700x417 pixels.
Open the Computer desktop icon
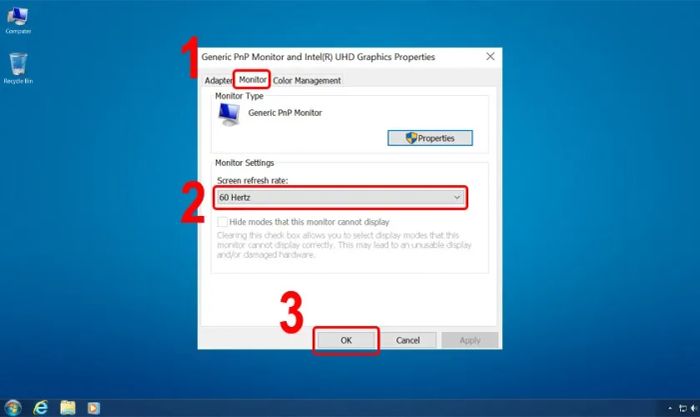tap(18, 21)
